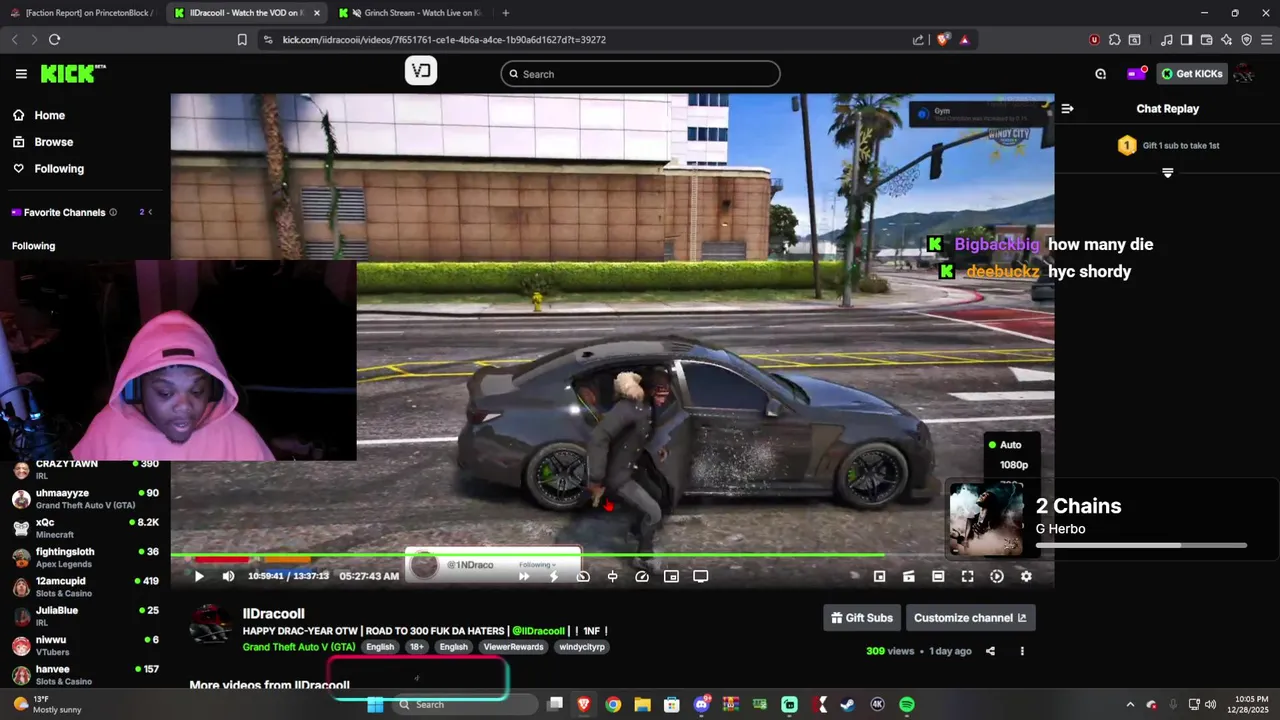Reload the page
1280x720 pixels.
click(x=54, y=40)
